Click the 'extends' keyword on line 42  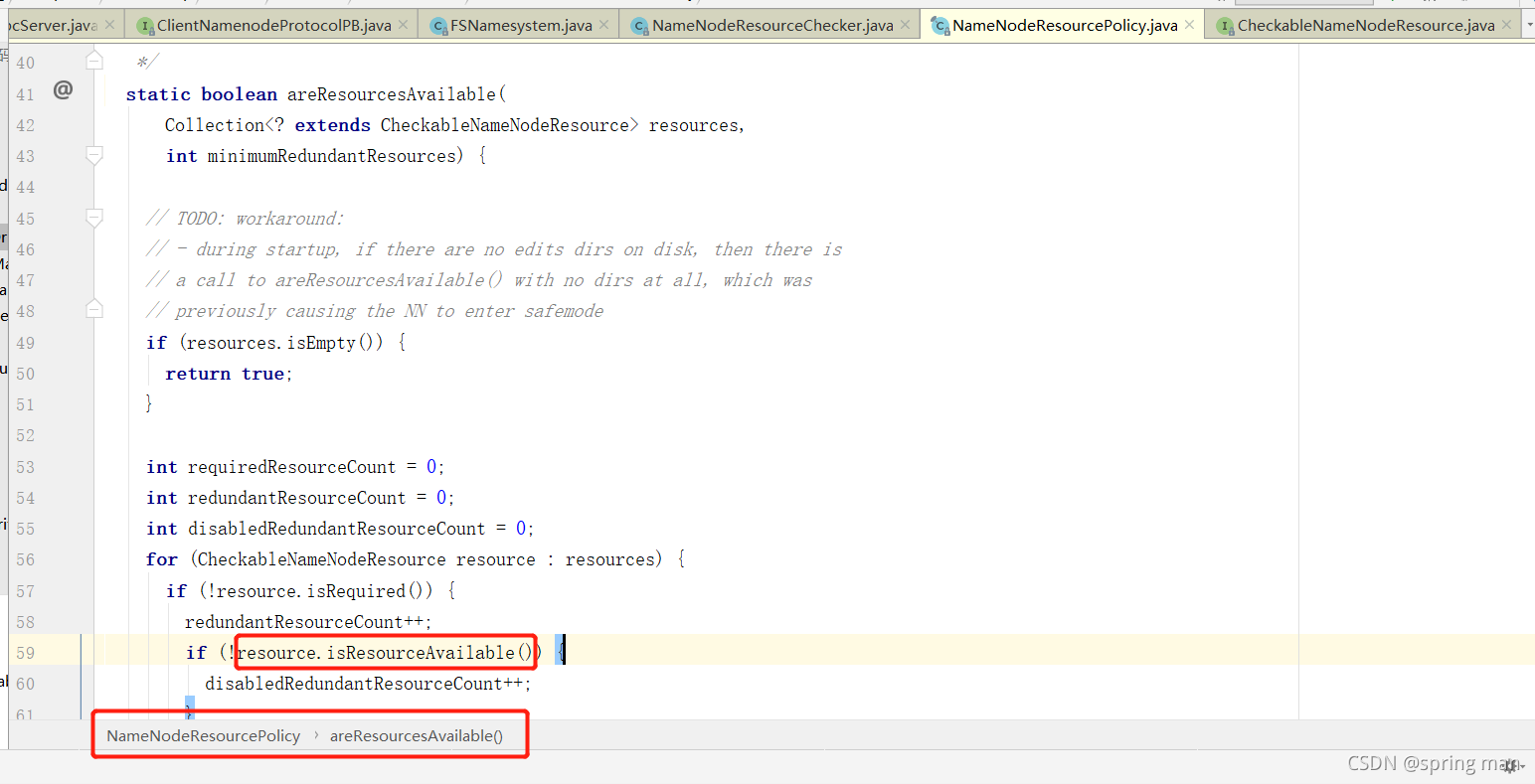point(333,125)
